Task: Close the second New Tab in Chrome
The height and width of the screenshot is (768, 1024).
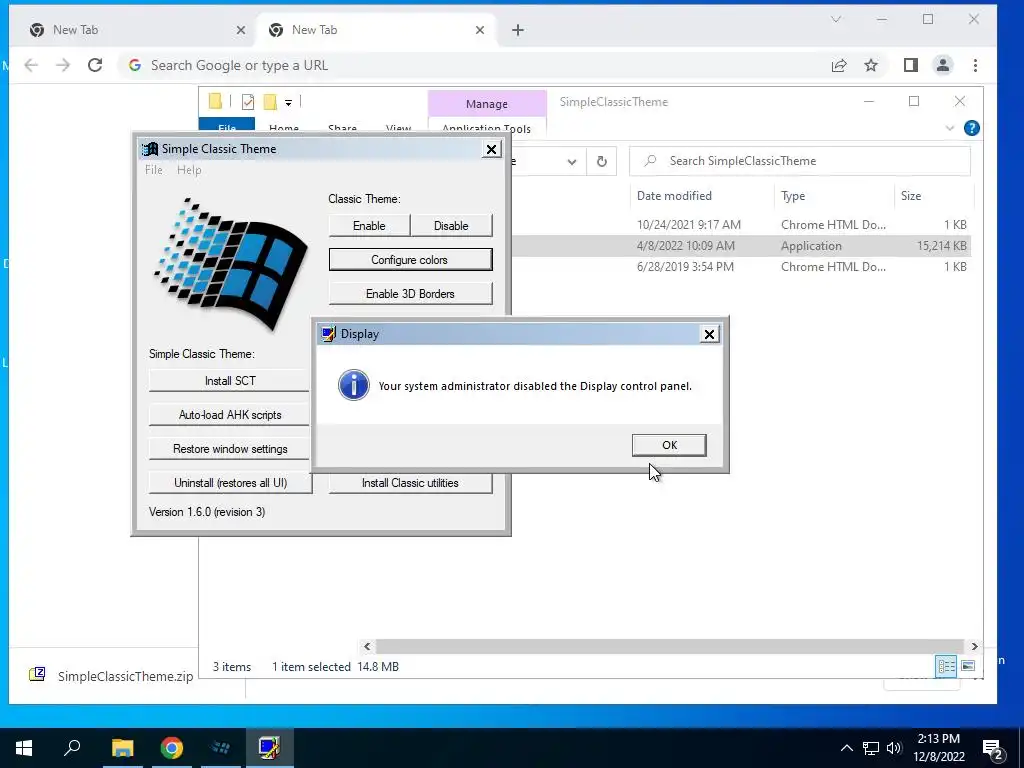Action: tap(480, 30)
